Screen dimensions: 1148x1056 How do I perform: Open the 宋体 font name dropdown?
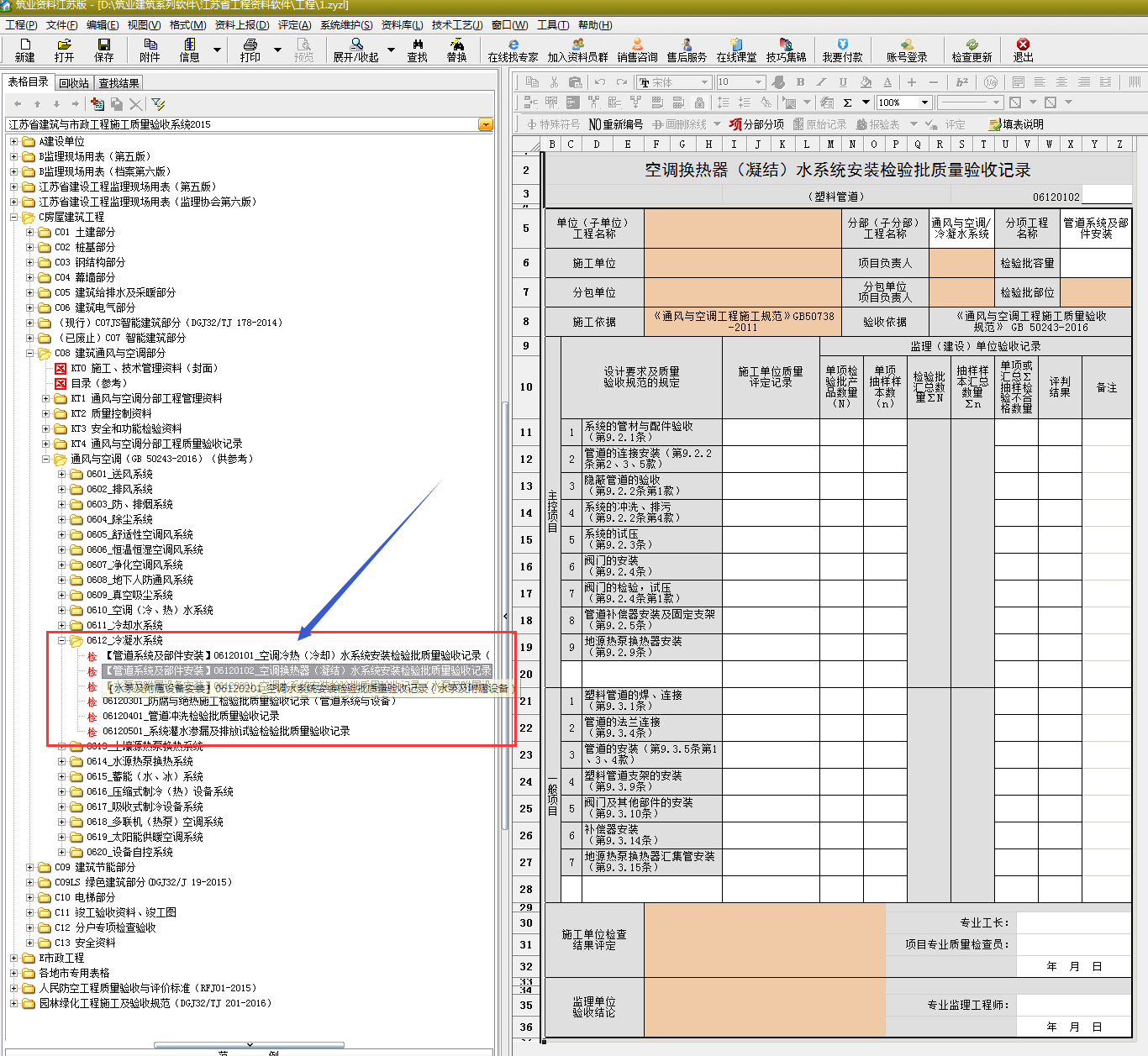704,82
